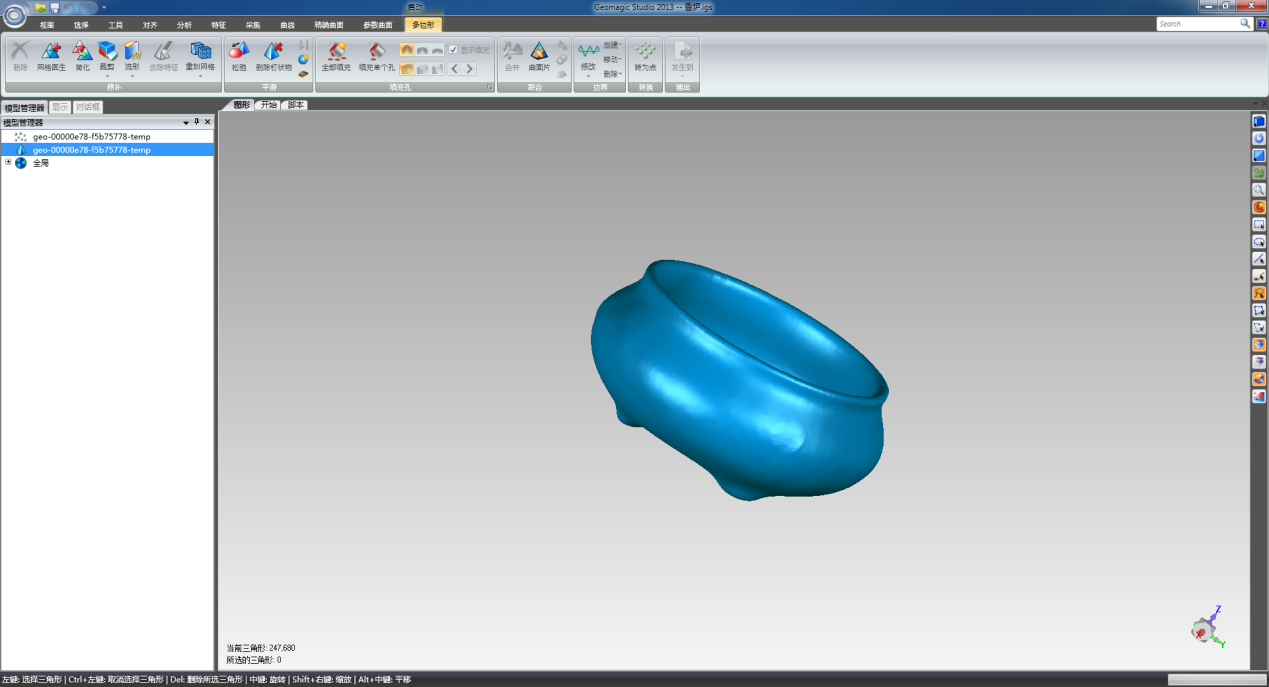Pin the 模型管理器 panel with pushpin
Viewport: 1269px width, 687px height.
coord(196,122)
